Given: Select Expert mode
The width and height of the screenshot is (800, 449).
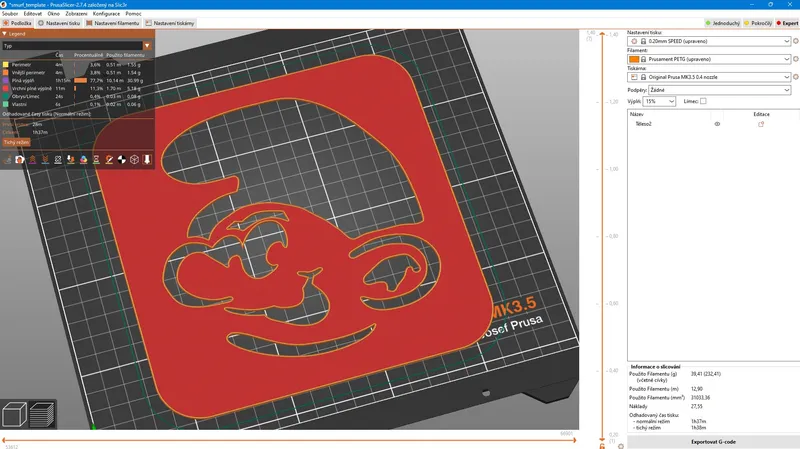Looking at the screenshot, I should (x=787, y=23).
